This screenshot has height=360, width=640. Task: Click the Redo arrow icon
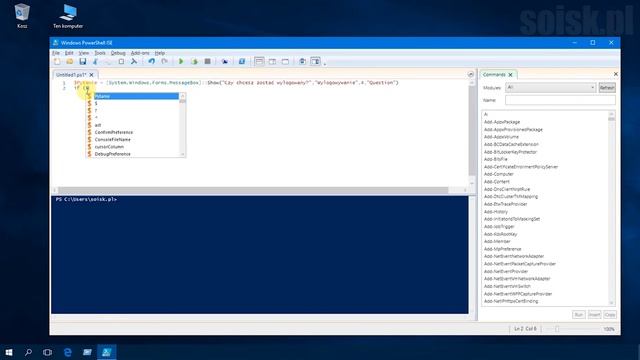coord(164,62)
